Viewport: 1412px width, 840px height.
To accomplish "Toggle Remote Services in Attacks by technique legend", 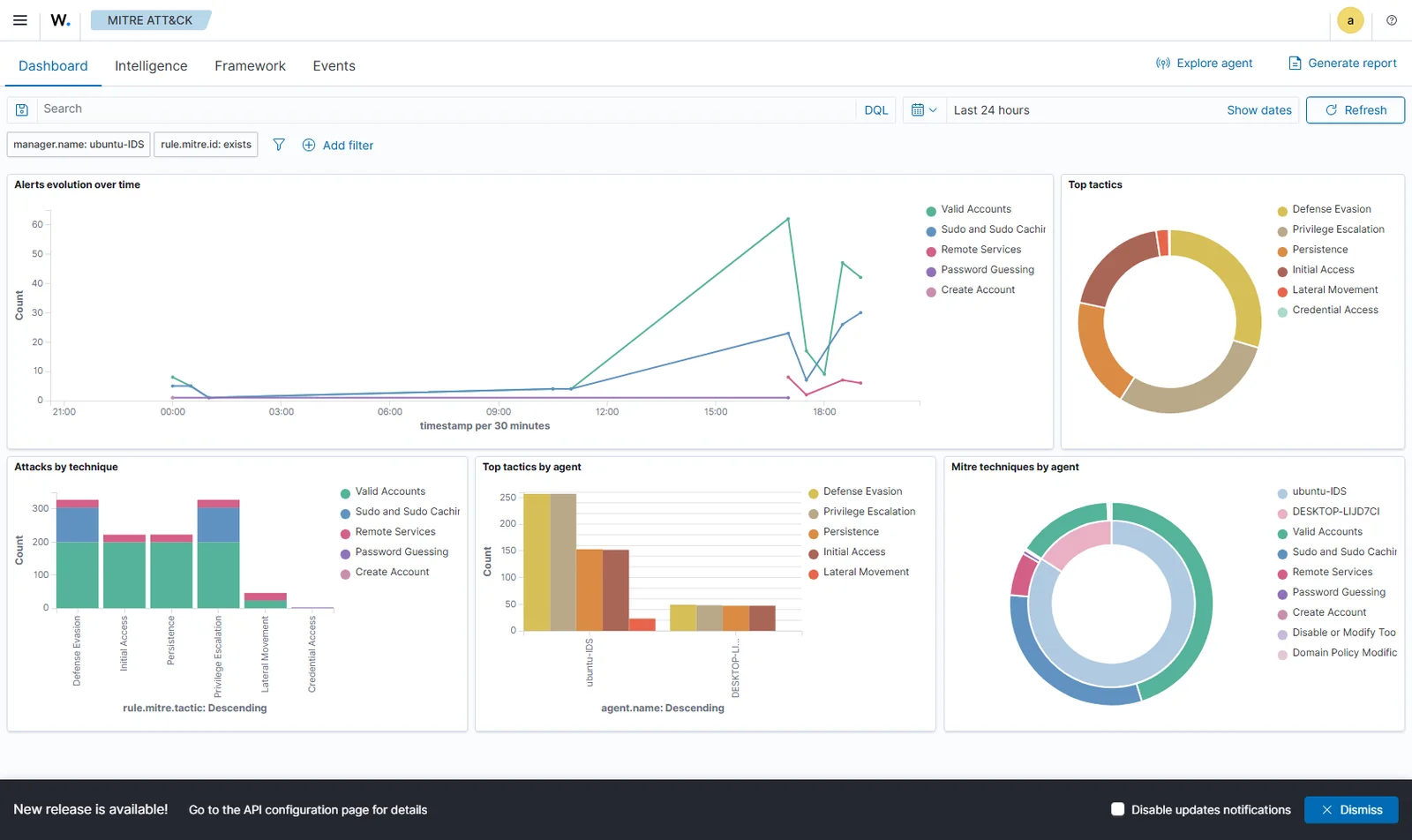I will point(387,532).
